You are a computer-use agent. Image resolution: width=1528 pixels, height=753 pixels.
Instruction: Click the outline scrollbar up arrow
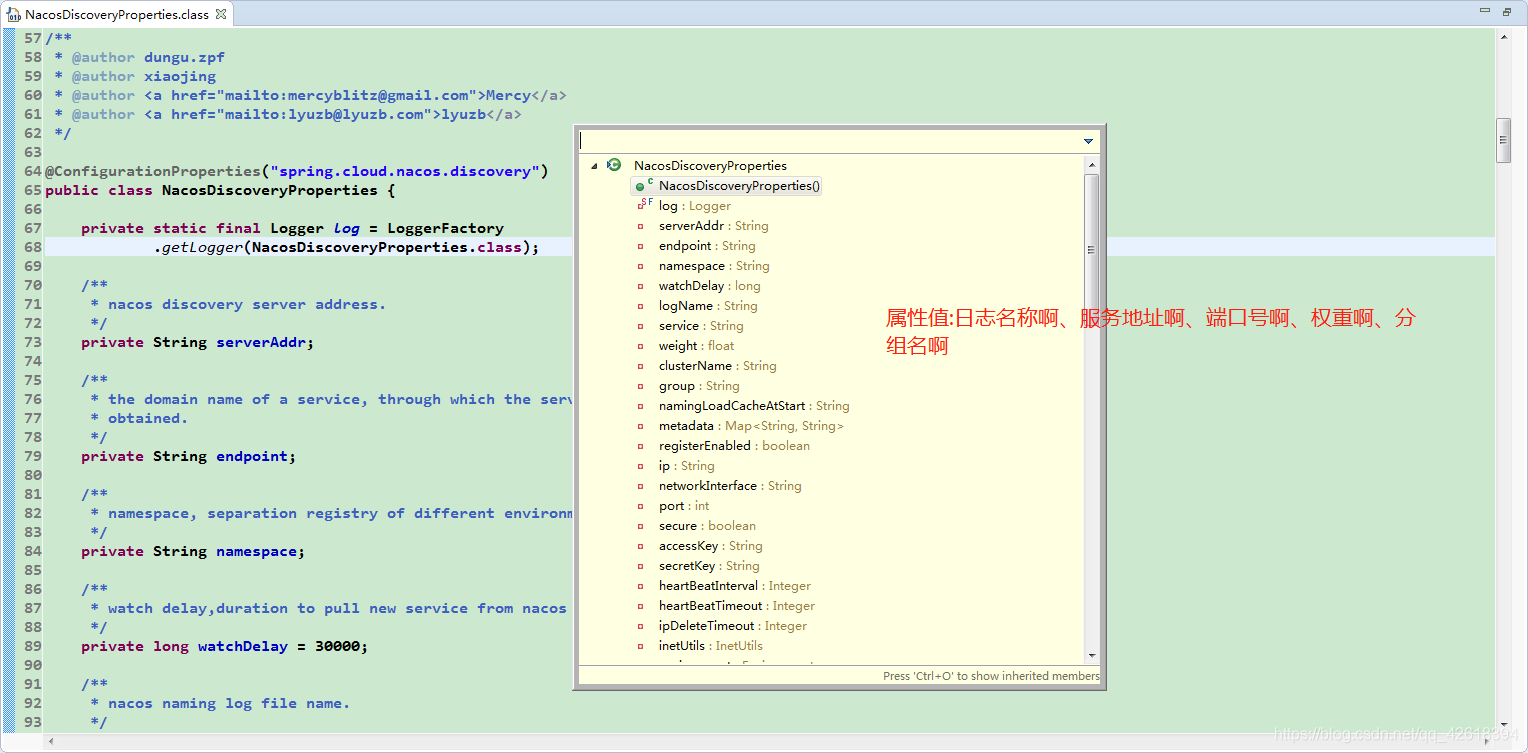click(x=1092, y=165)
